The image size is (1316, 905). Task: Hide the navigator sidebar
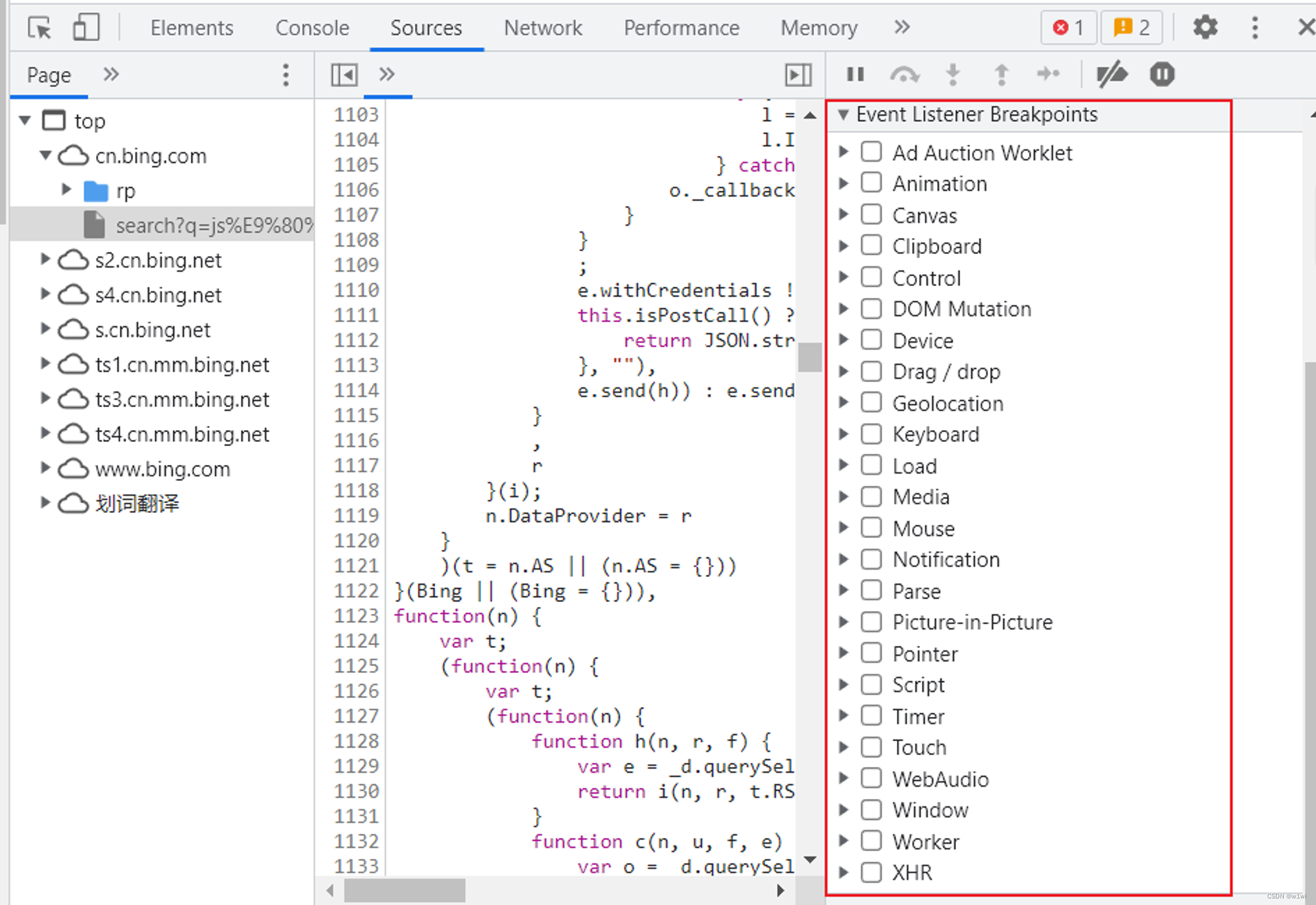pos(344,75)
